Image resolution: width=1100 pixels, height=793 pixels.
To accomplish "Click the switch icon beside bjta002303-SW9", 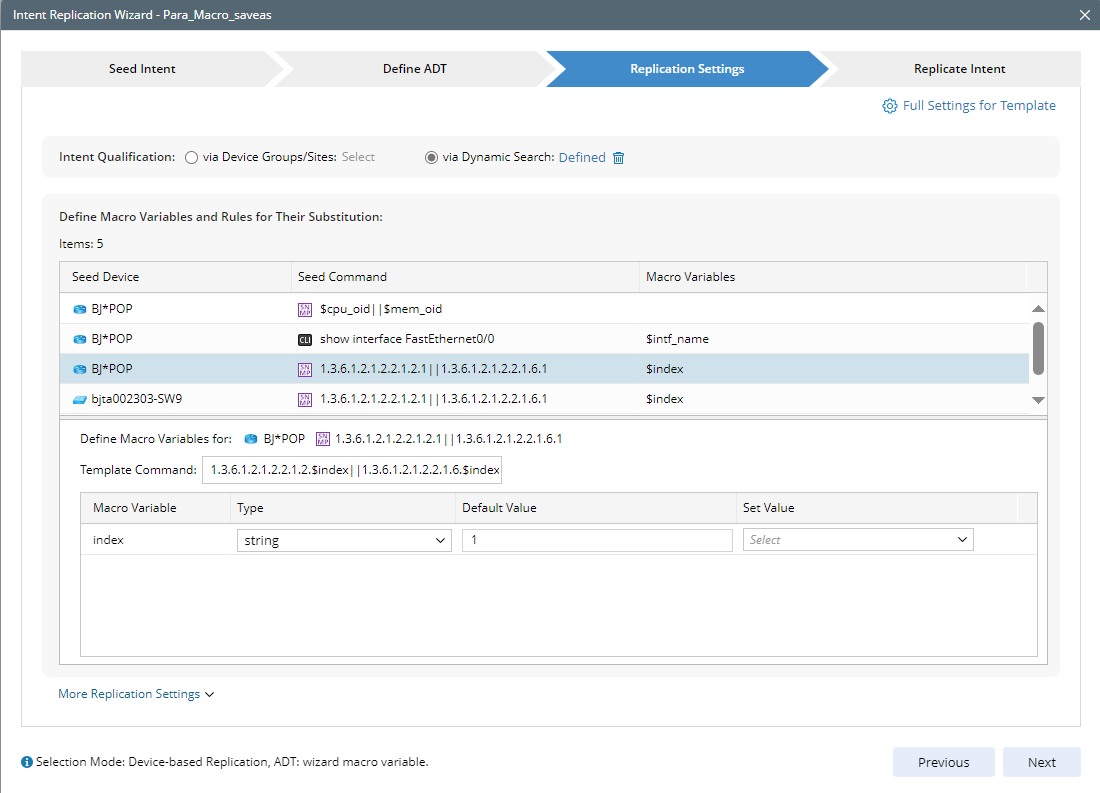I will (80, 399).
